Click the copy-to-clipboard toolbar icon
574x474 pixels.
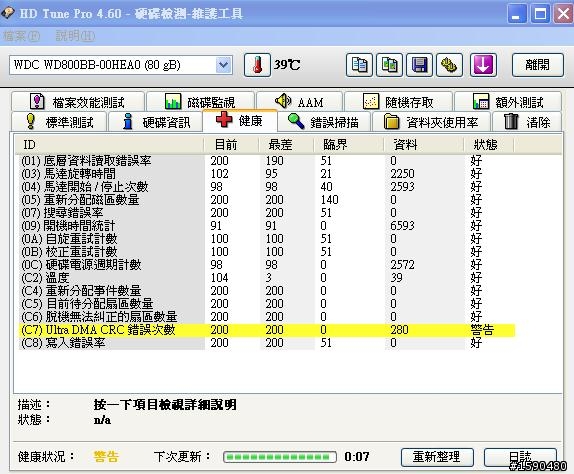coord(359,65)
